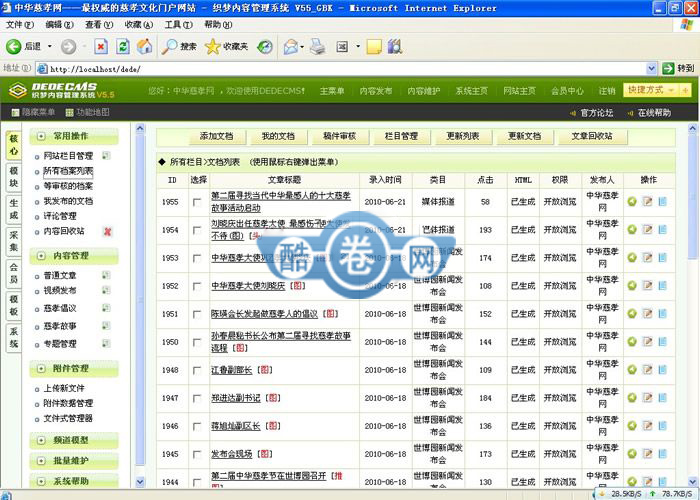Select the 核心 vertical tab

(x=14, y=145)
